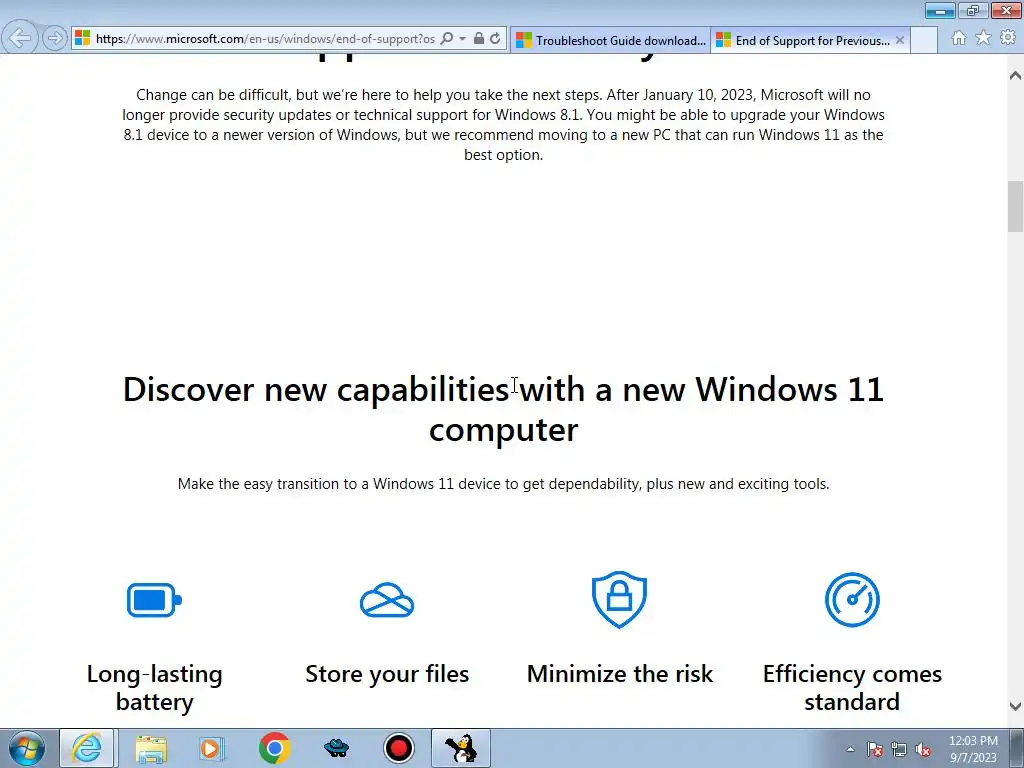Click the browser Forward arrow button
Image resolution: width=1024 pixels, height=768 pixels.
55,39
